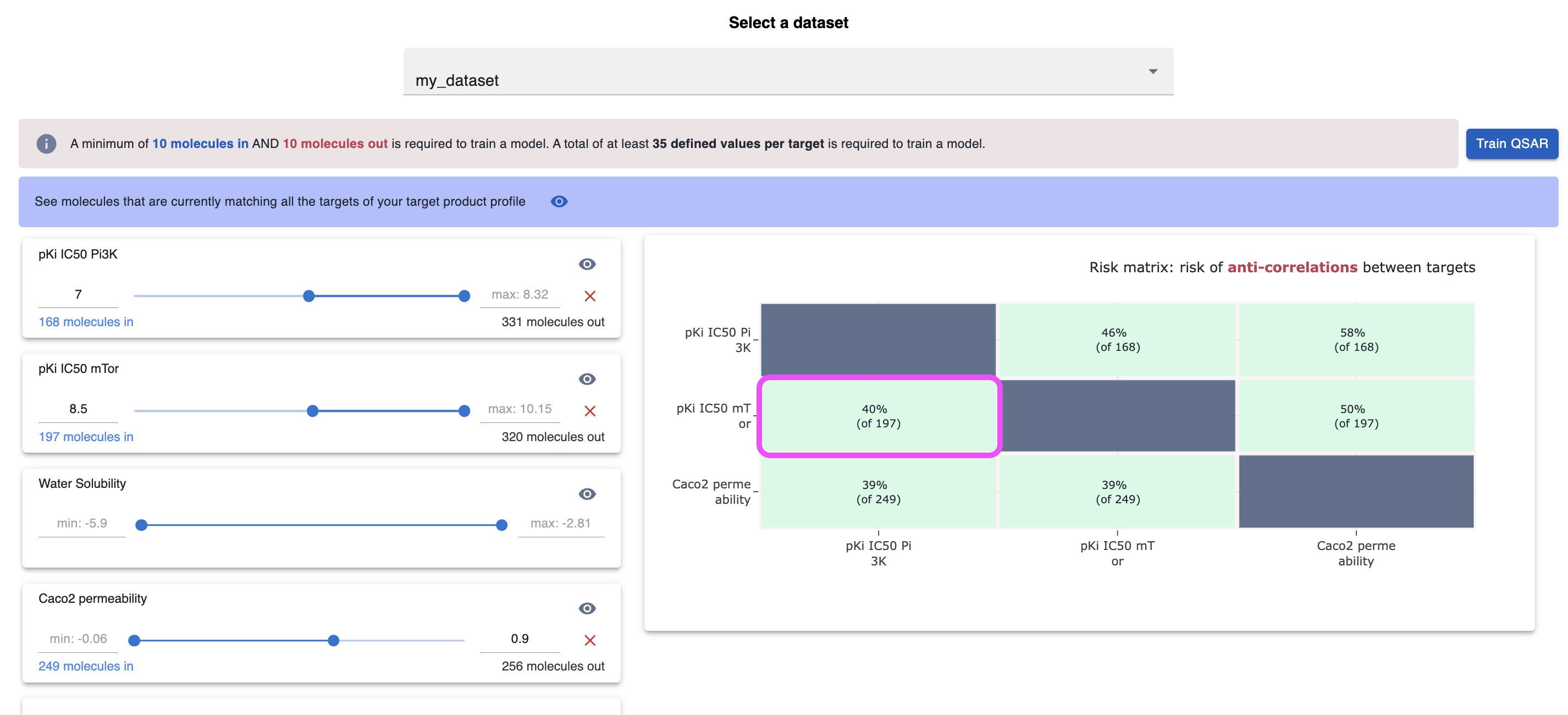The width and height of the screenshot is (1568, 715).
Task: Toggle visibility eye for Caco2 permeability
Action: [587, 608]
